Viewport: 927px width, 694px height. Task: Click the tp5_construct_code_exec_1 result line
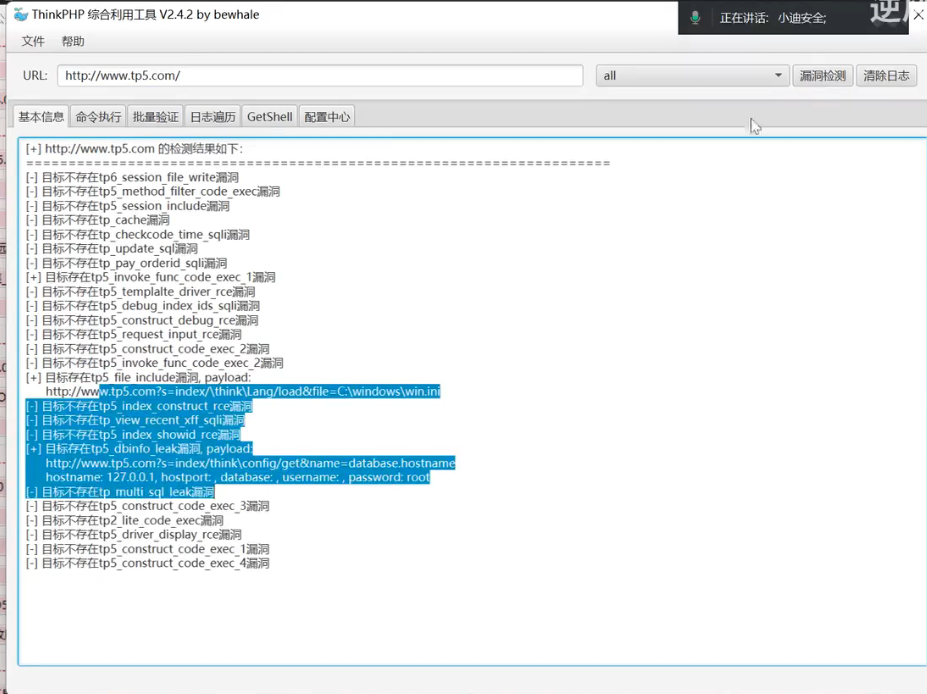(148, 549)
